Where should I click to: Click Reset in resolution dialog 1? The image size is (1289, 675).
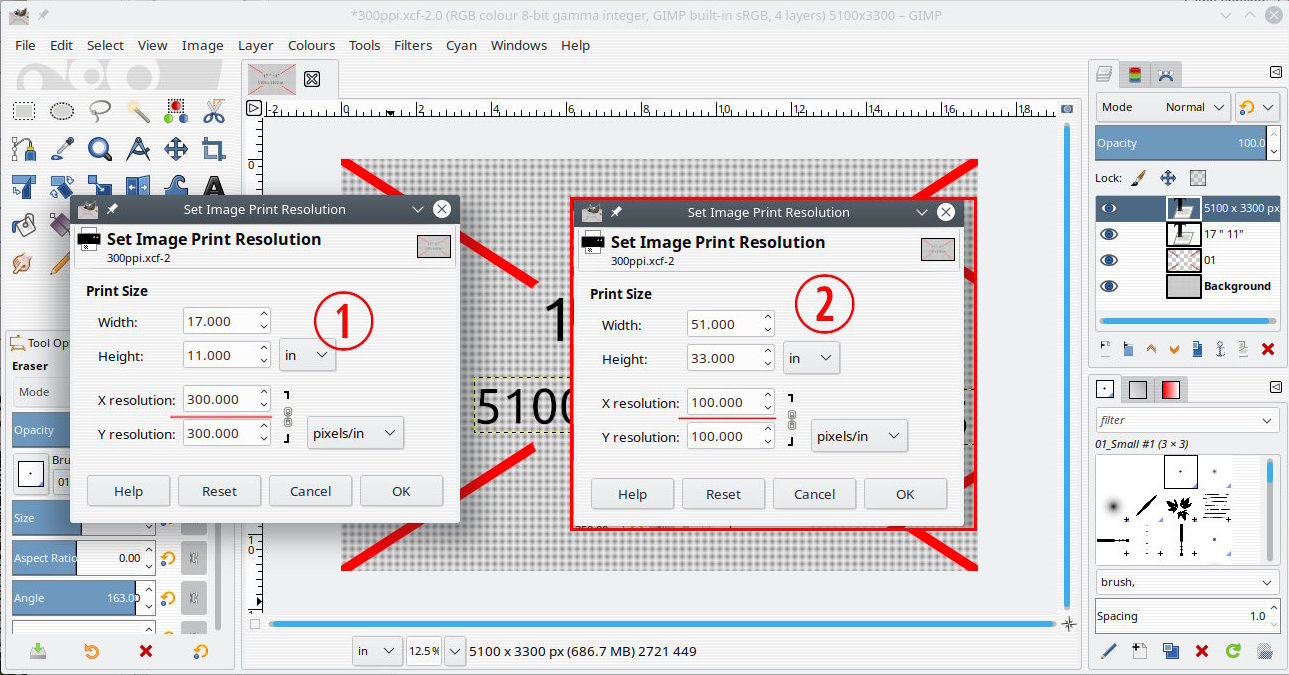[219, 491]
